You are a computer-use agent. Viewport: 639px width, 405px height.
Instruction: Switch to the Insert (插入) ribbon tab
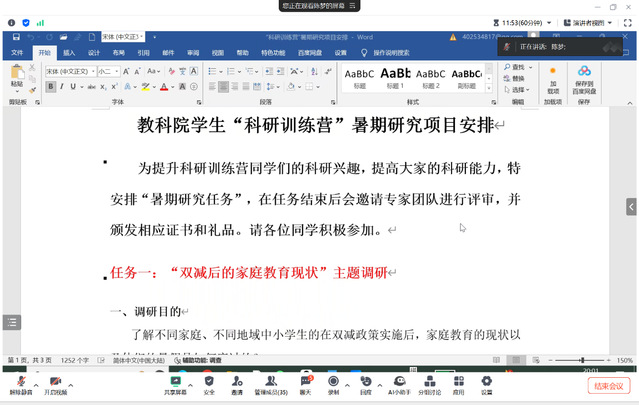tap(69, 52)
